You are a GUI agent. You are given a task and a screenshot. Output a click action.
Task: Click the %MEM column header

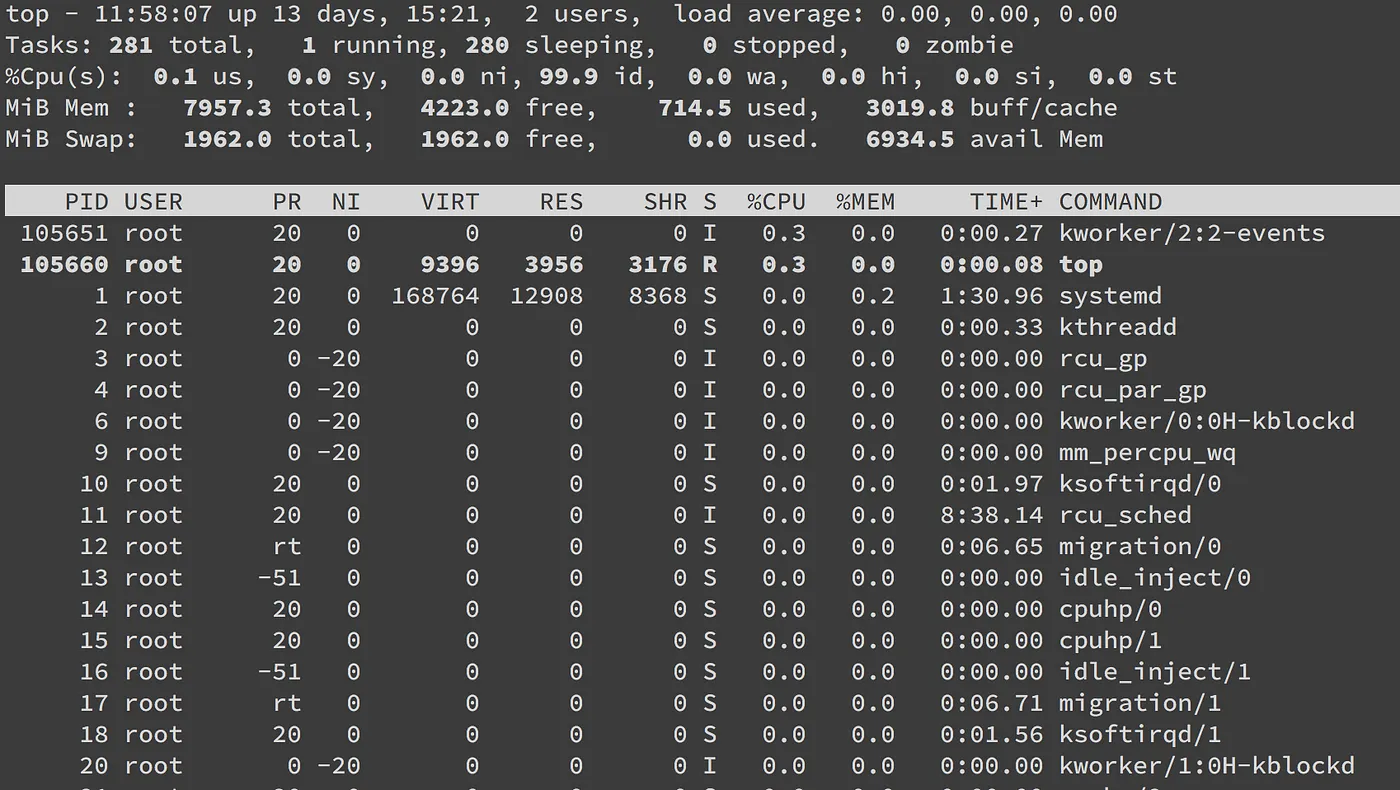pos(865,202)
